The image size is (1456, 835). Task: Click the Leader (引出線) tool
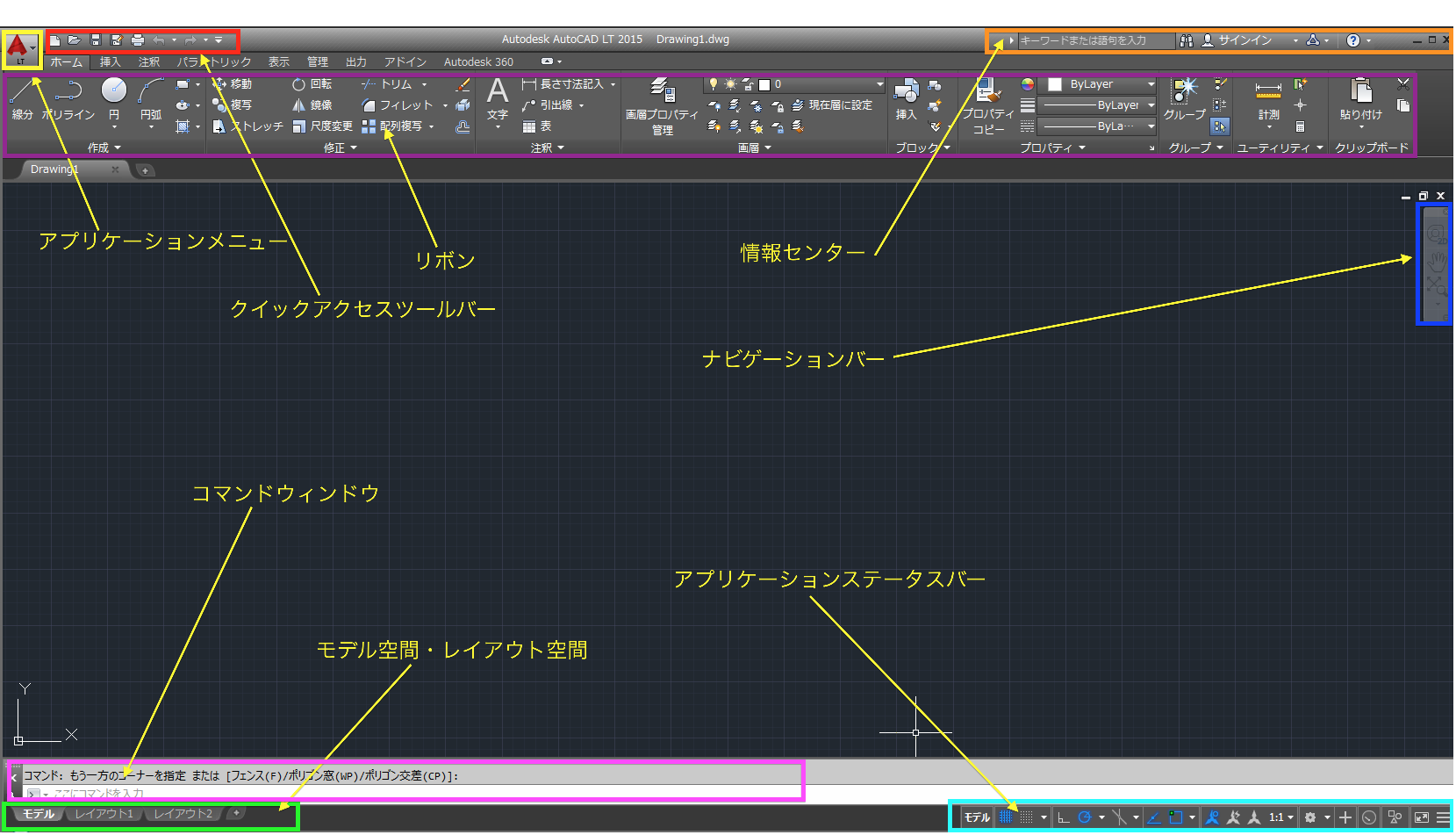click(548, 105)
